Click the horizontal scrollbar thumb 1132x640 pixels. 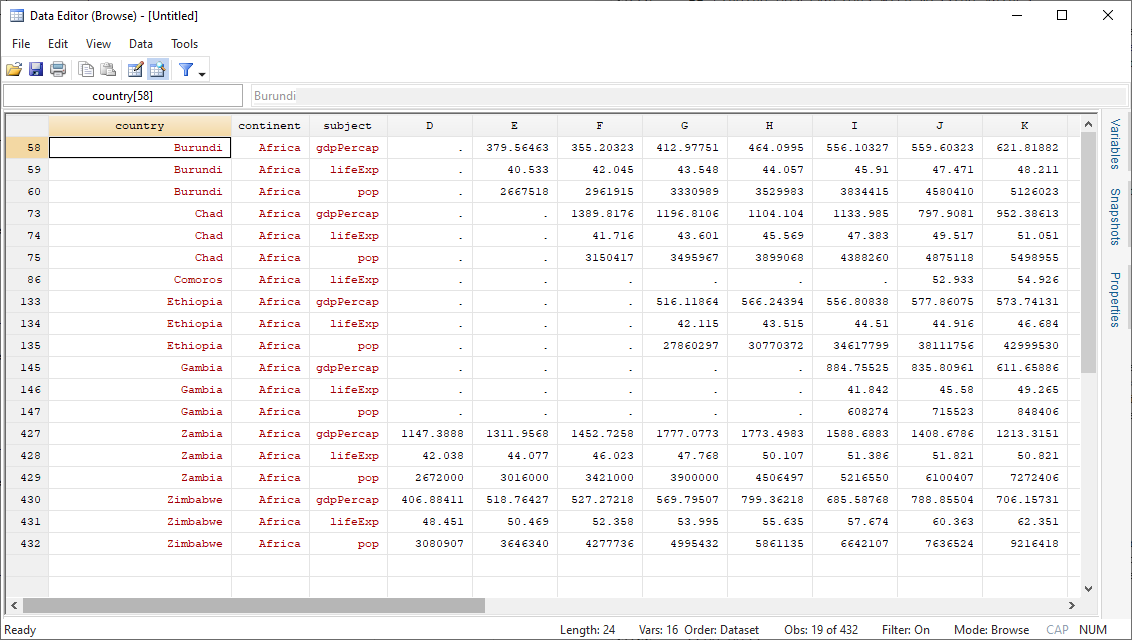pos(253,605)
